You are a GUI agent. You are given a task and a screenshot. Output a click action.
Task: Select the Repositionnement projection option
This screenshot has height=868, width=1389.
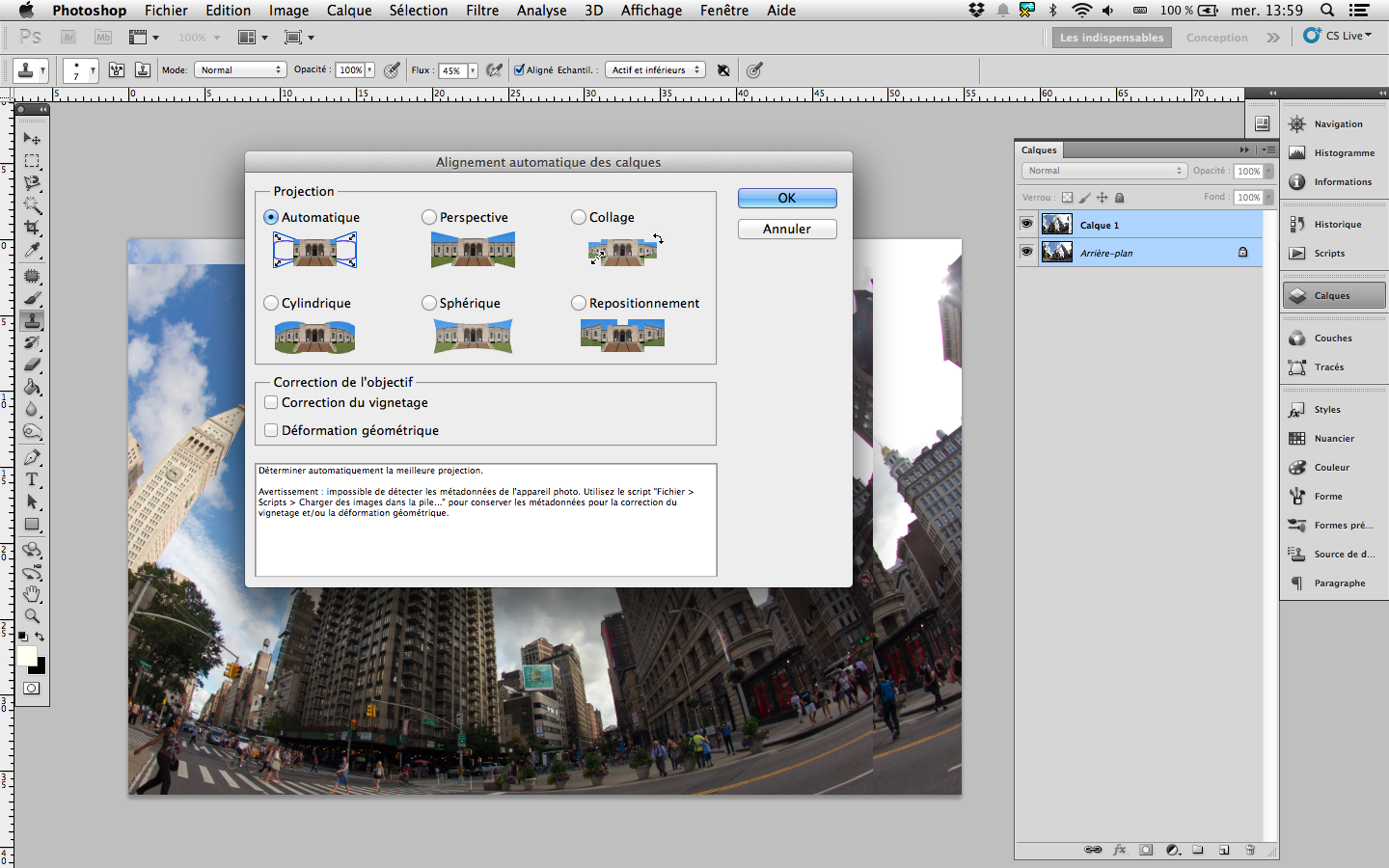coord(579,303)
